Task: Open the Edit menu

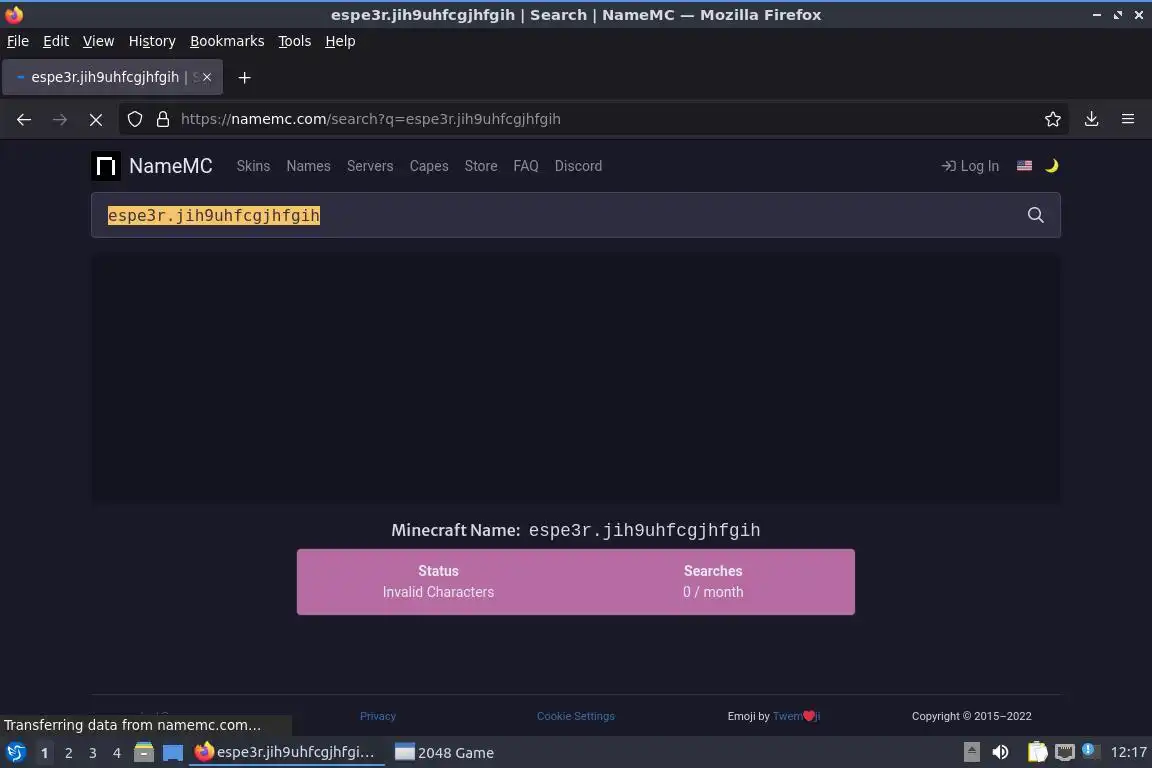Action: 56,41
